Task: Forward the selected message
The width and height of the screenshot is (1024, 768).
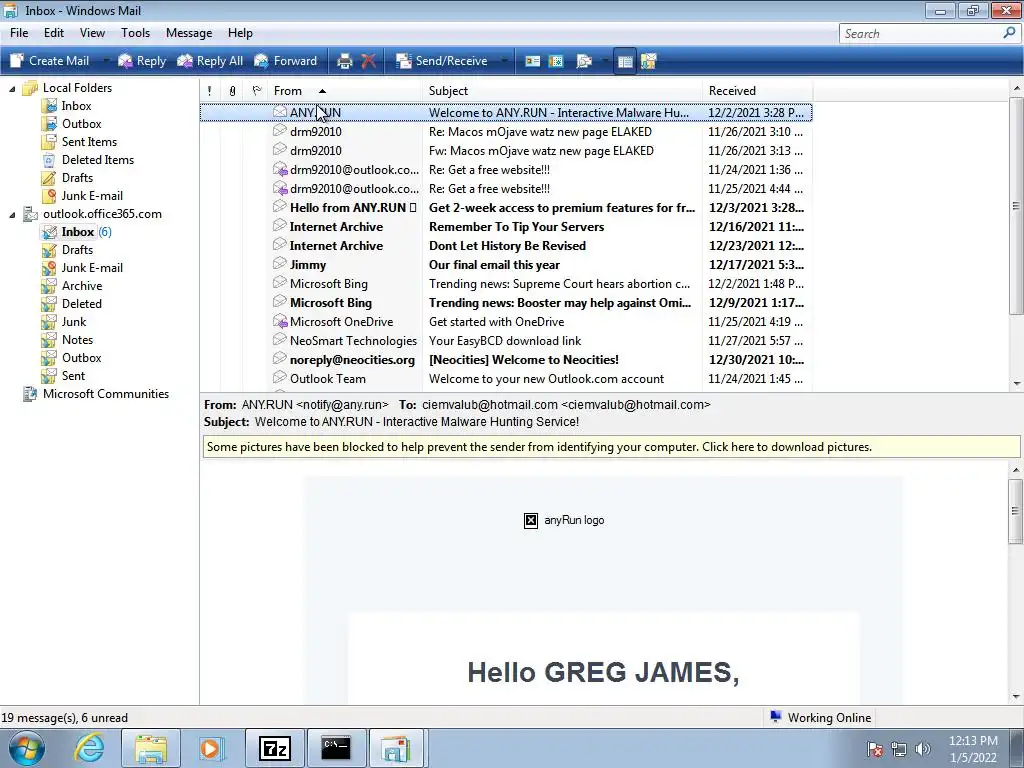Action: (285, 61)
